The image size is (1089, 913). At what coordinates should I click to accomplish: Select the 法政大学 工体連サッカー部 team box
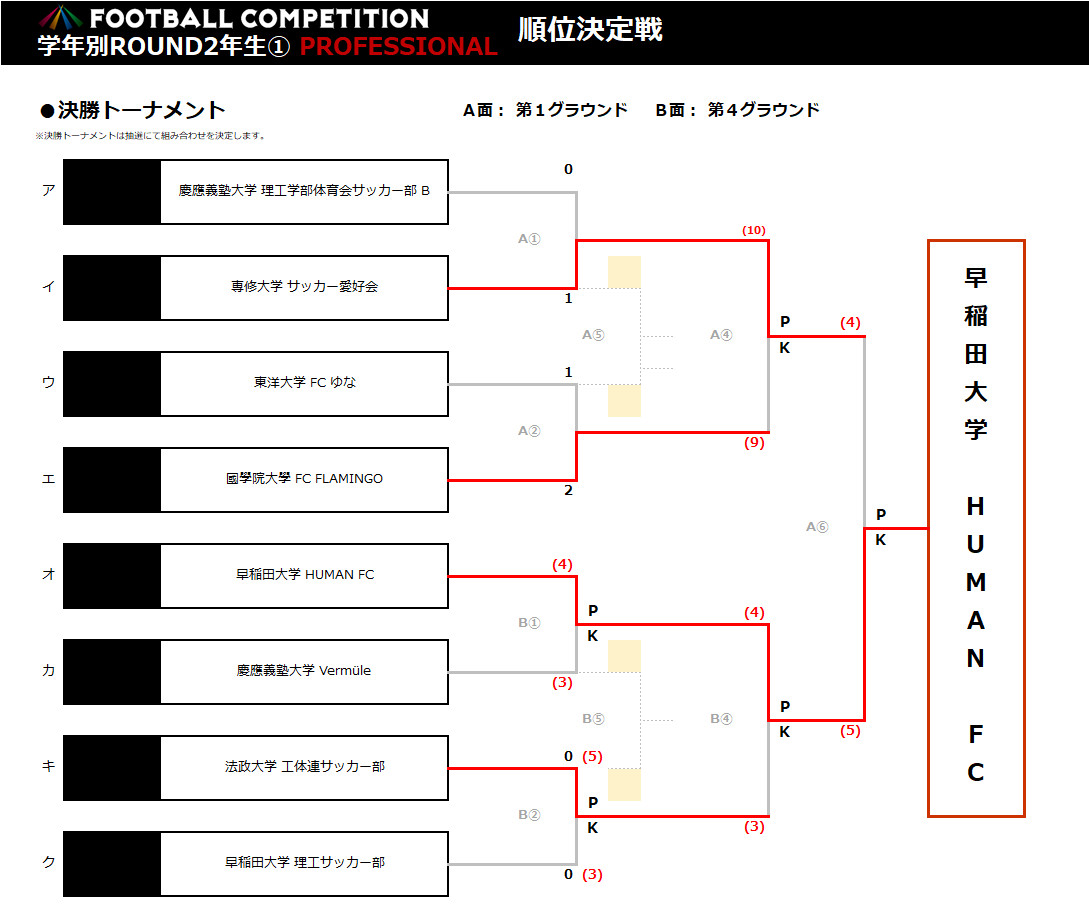point(304,768)
